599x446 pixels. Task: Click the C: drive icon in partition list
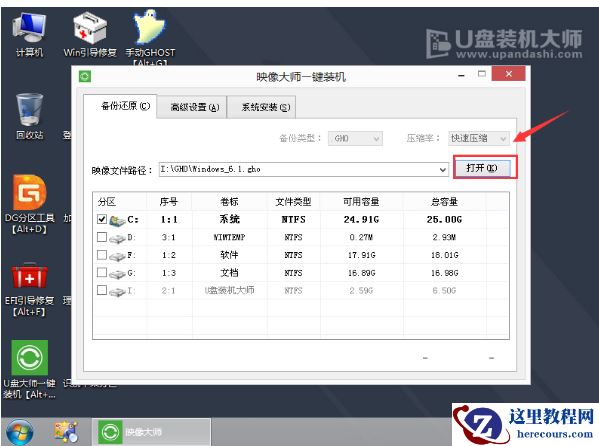tap(117, 221)
